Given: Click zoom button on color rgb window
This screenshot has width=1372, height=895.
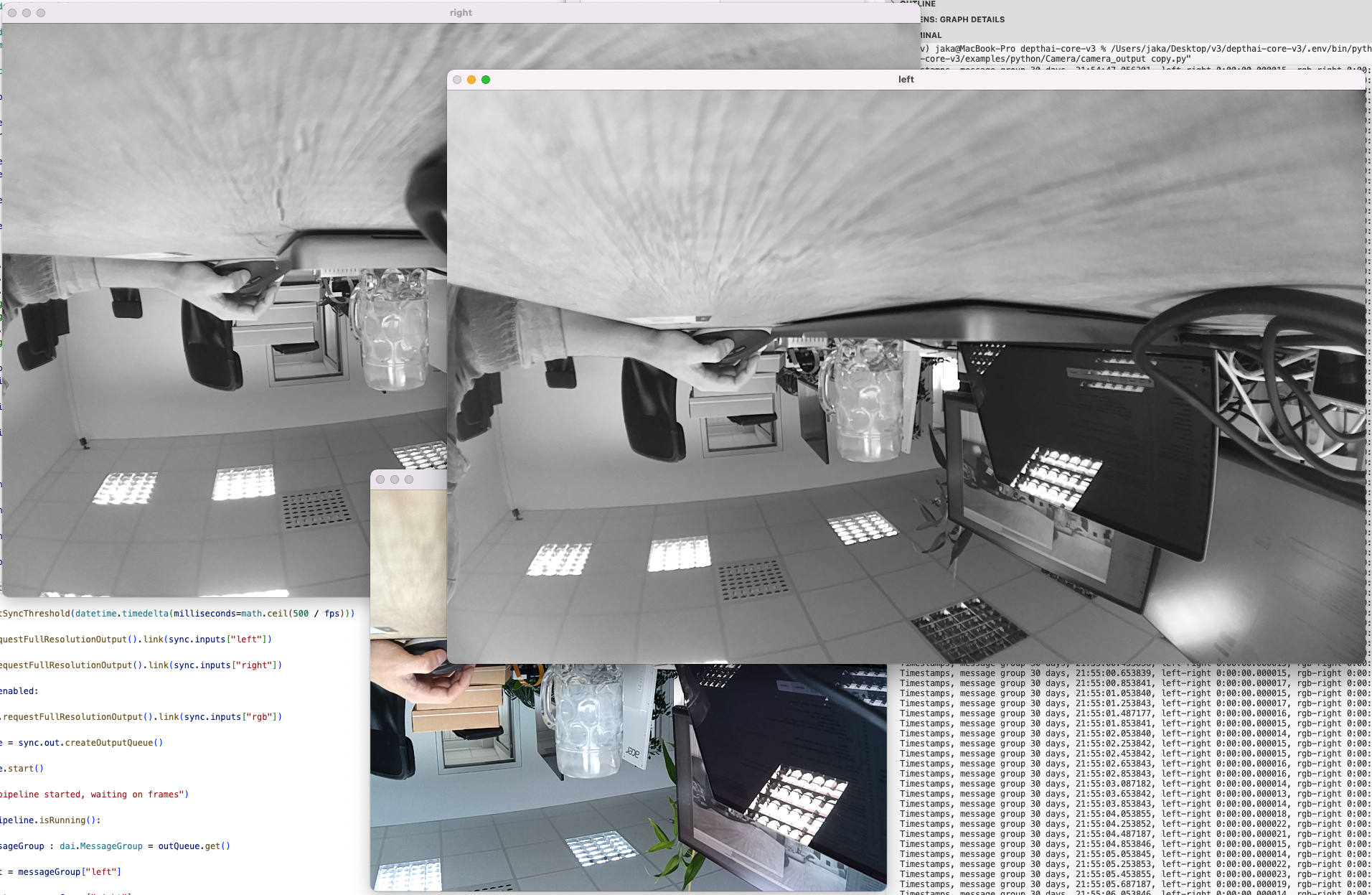Looking at the screenshot, I should (409, 479).
